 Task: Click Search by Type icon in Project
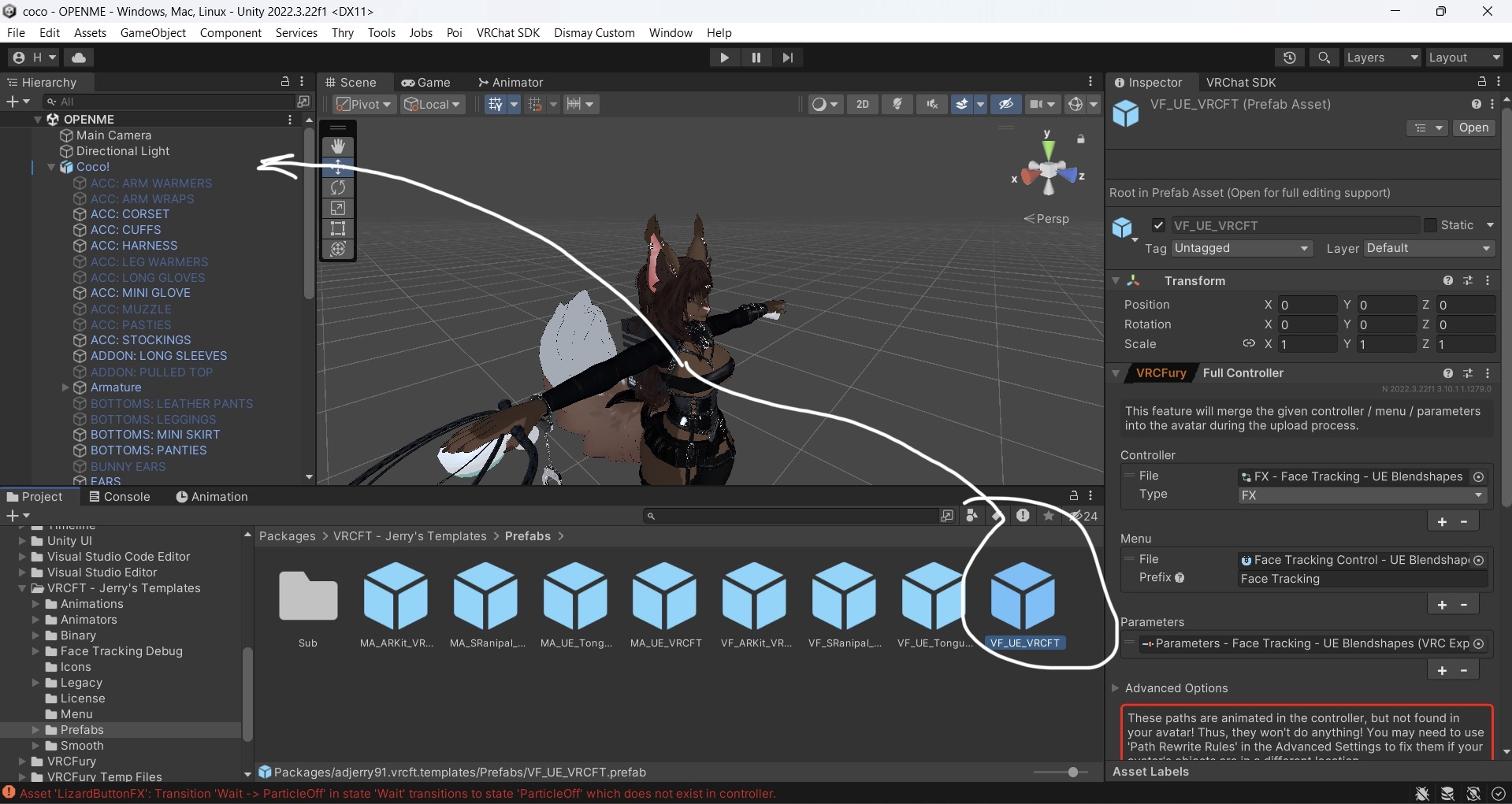click(x=972, y=516)
